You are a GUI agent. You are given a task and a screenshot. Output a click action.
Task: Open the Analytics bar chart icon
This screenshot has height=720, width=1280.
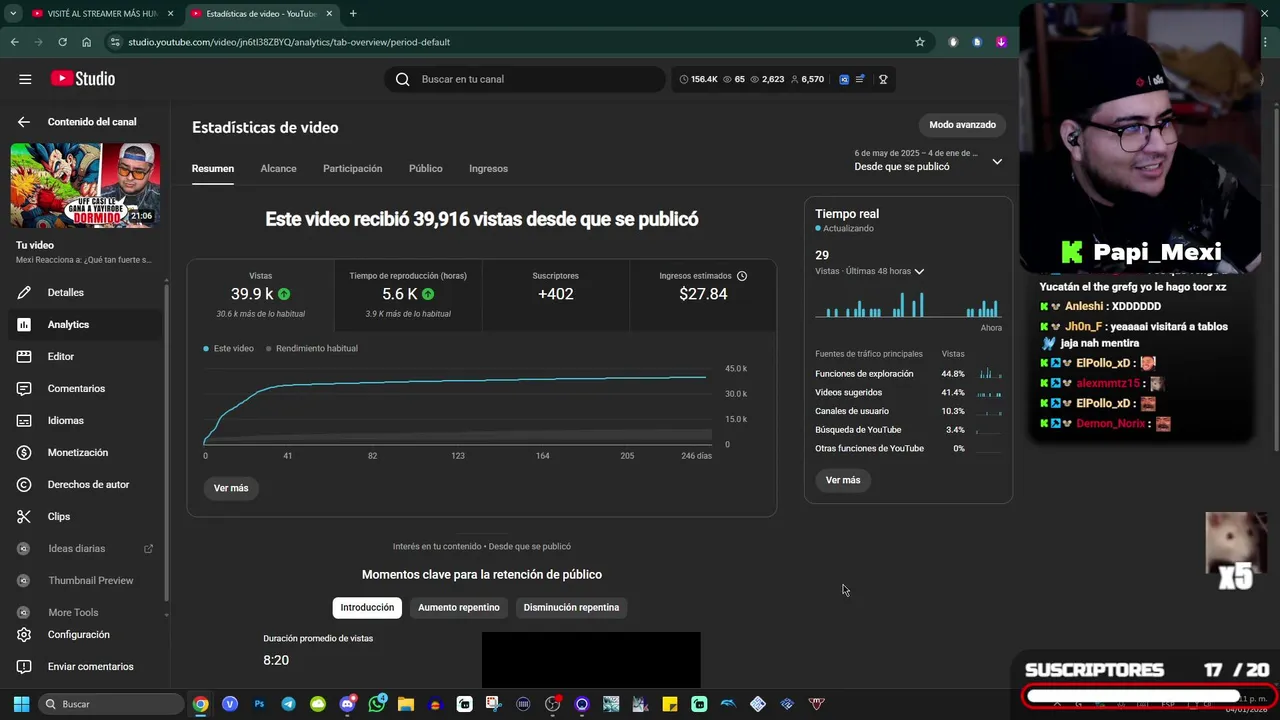click(x=24, y=324)
